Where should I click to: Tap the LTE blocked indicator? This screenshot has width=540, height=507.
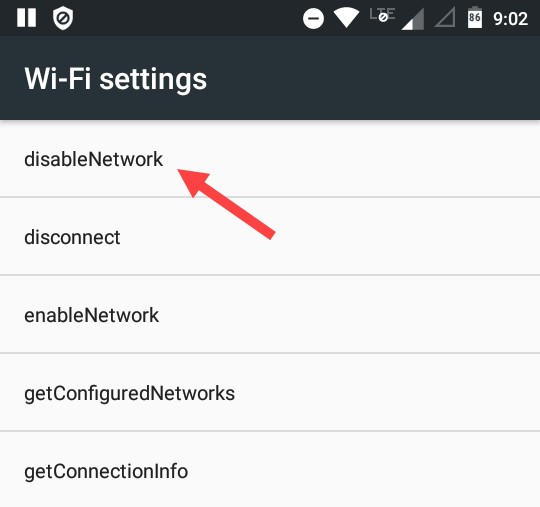click(x=382, y=15)
